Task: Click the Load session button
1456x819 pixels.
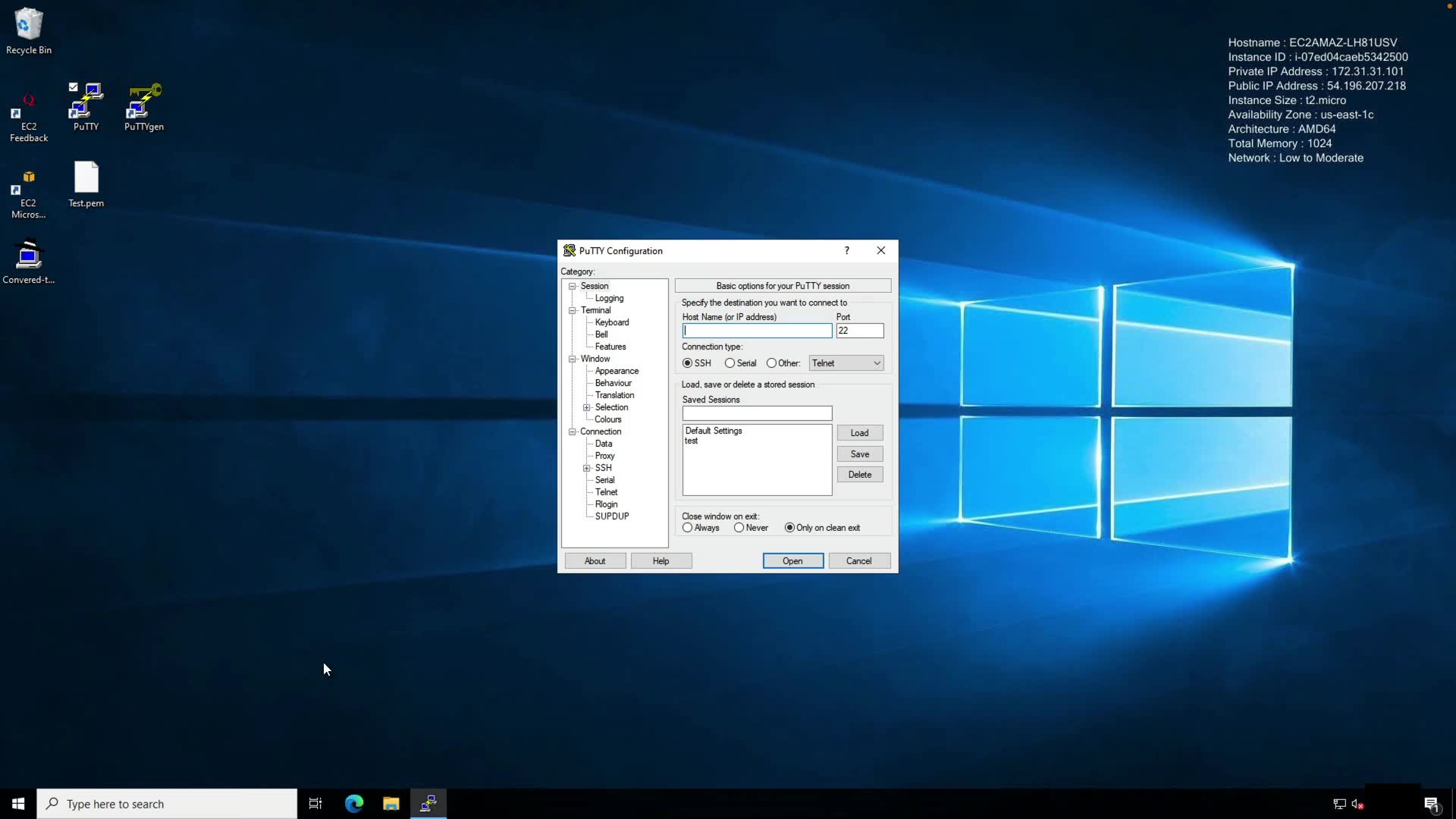Action: pyautogui.click(x=859, y=433)
